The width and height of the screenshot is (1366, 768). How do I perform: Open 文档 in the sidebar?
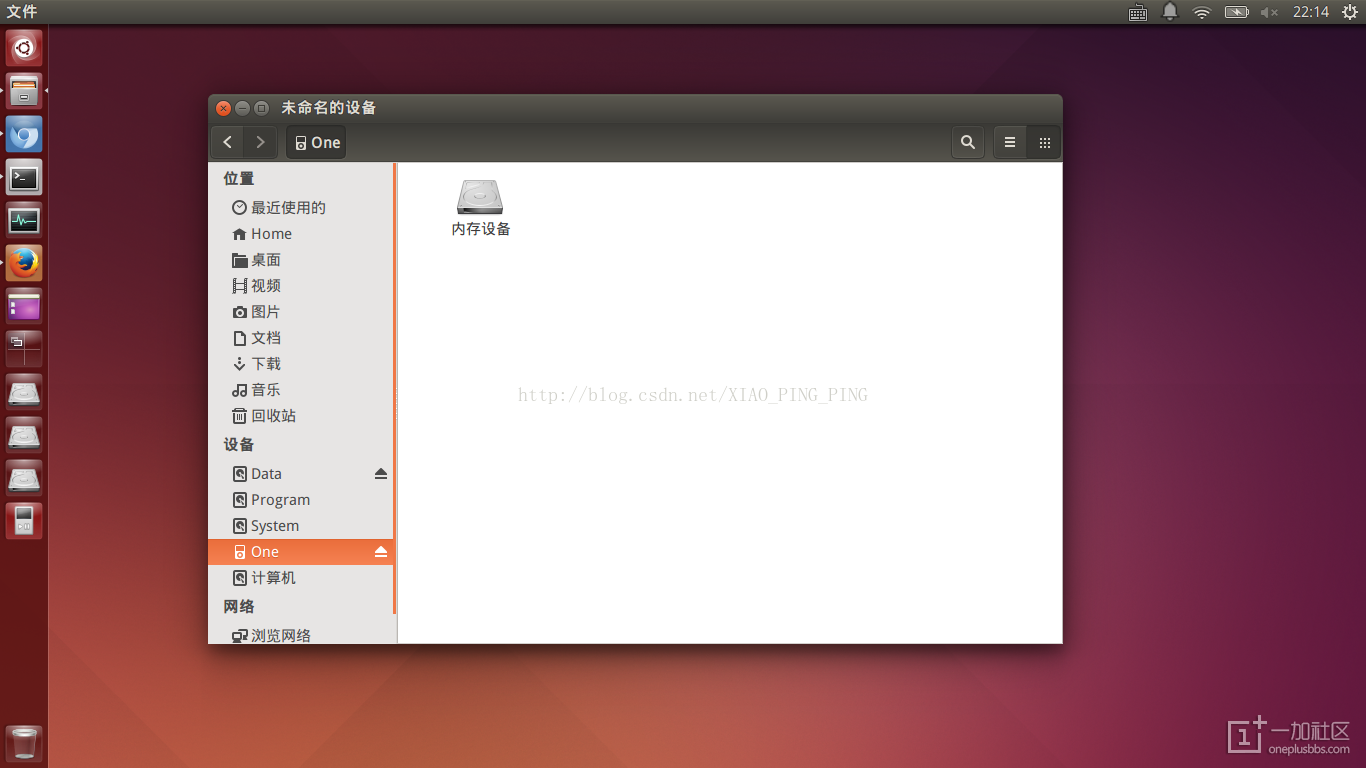301,337
